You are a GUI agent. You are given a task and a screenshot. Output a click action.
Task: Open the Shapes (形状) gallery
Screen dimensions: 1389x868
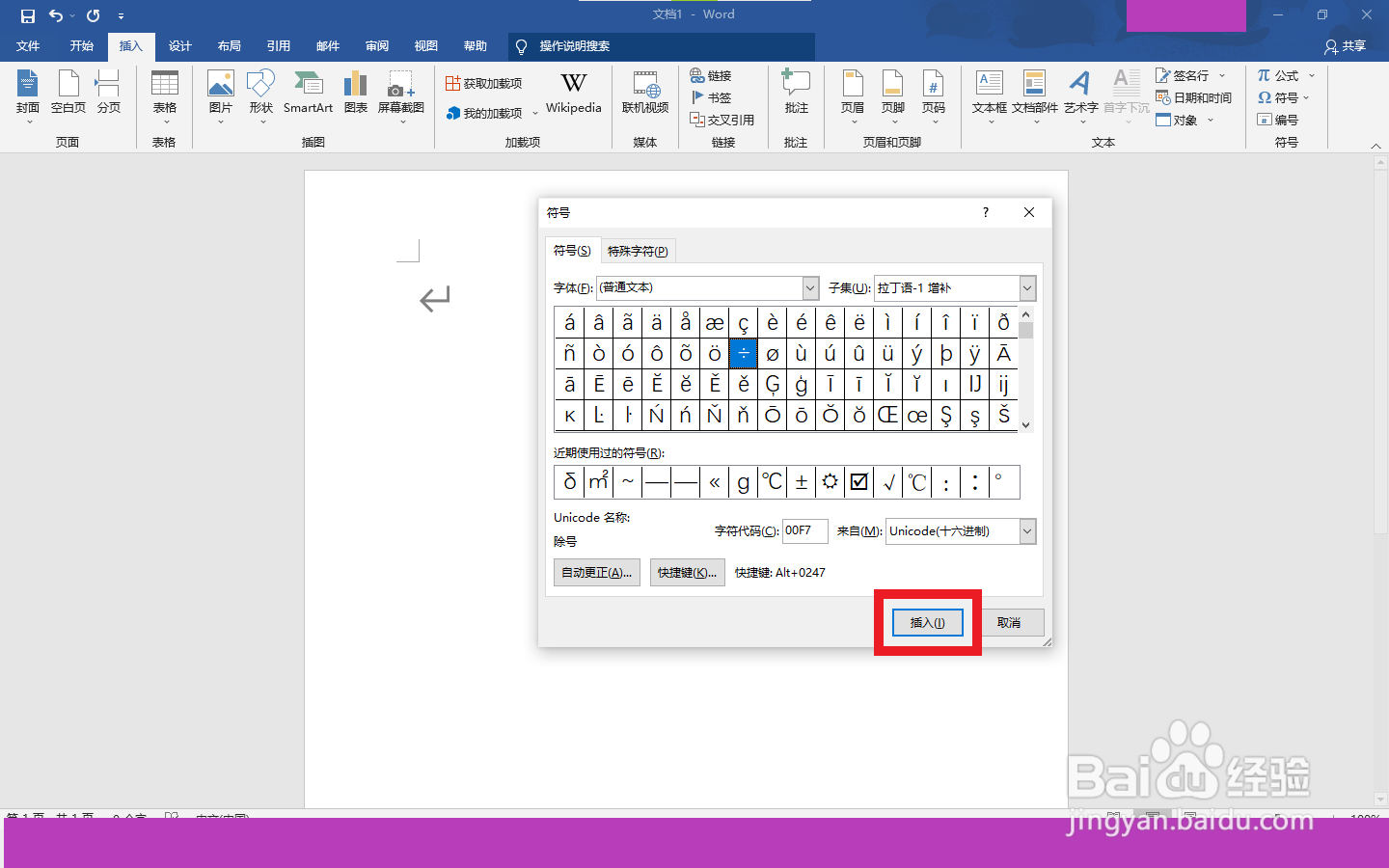pos(260,96)
